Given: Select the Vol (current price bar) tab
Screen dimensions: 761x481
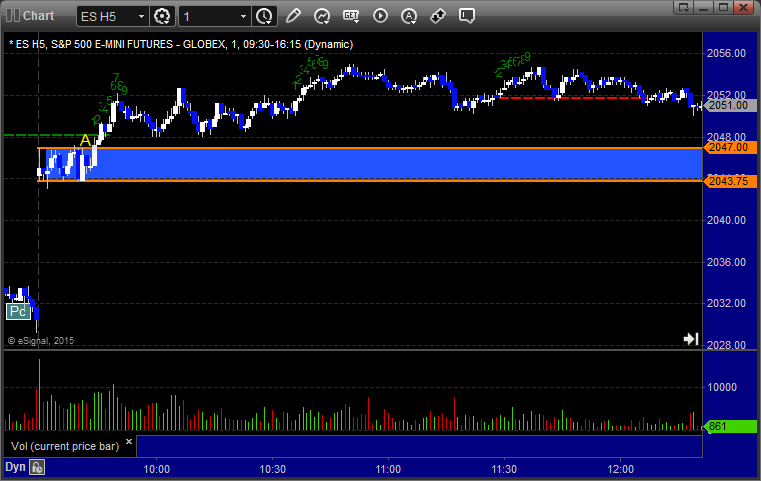Looking at the screenshot, I should point(63,444).
